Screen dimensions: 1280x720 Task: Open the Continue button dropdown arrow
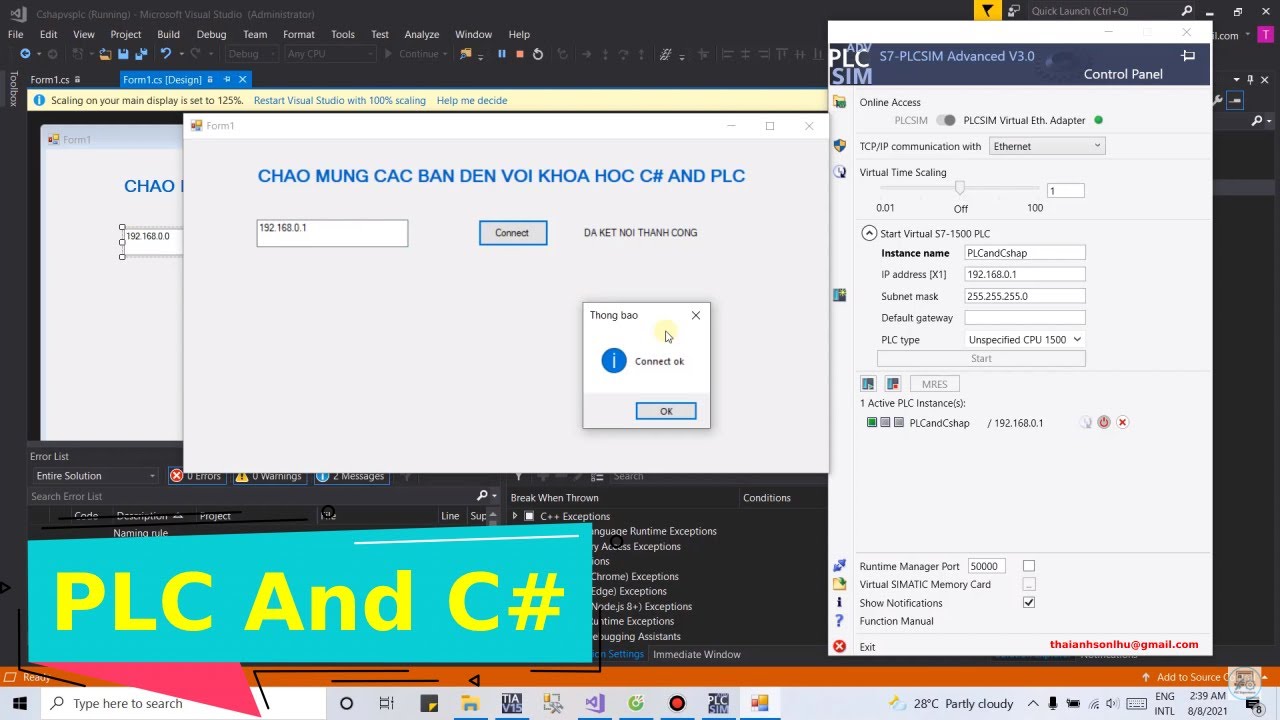[446, 54]
